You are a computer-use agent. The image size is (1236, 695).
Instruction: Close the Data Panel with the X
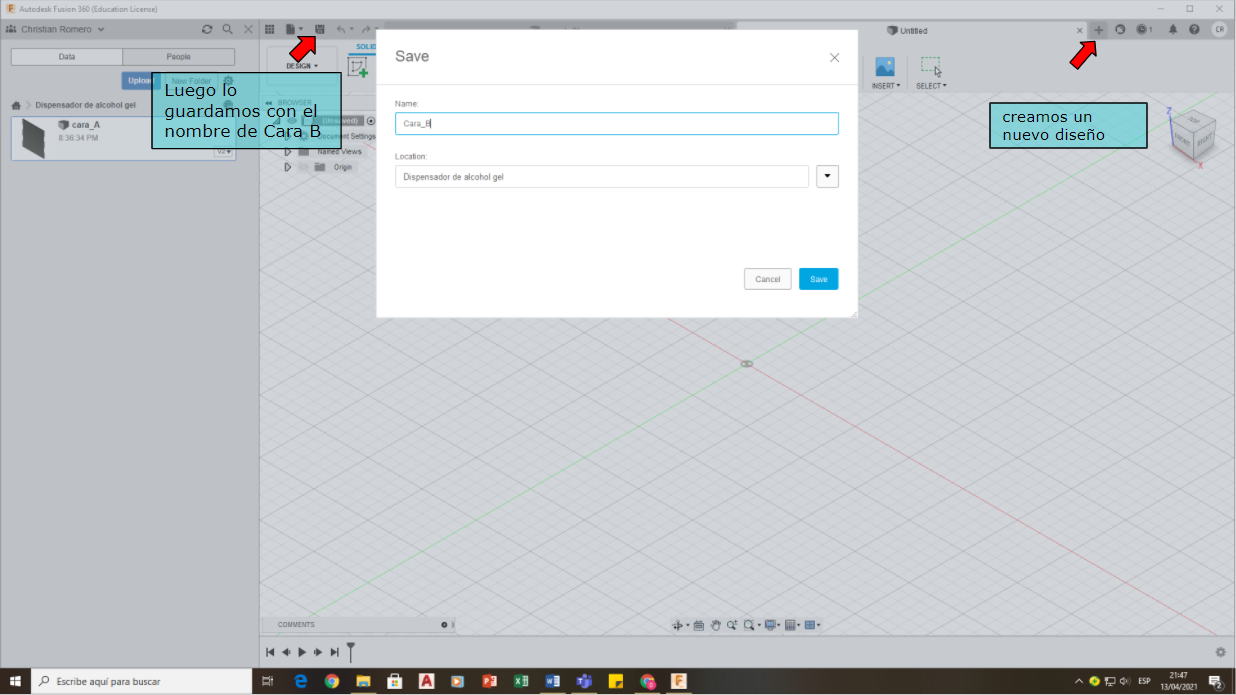[x=249, y=29]
